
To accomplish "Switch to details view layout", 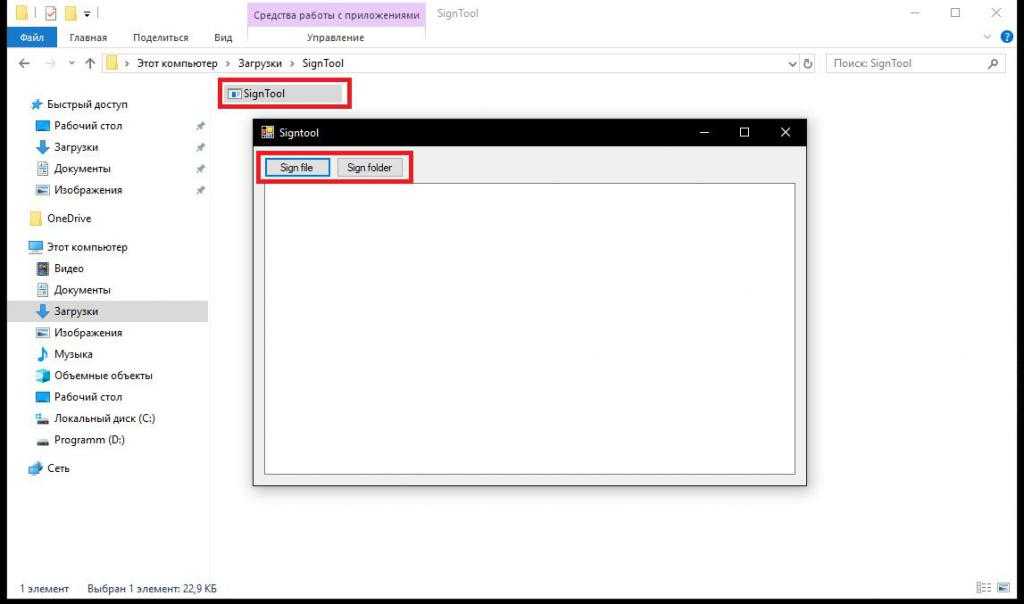I will 984,587.
